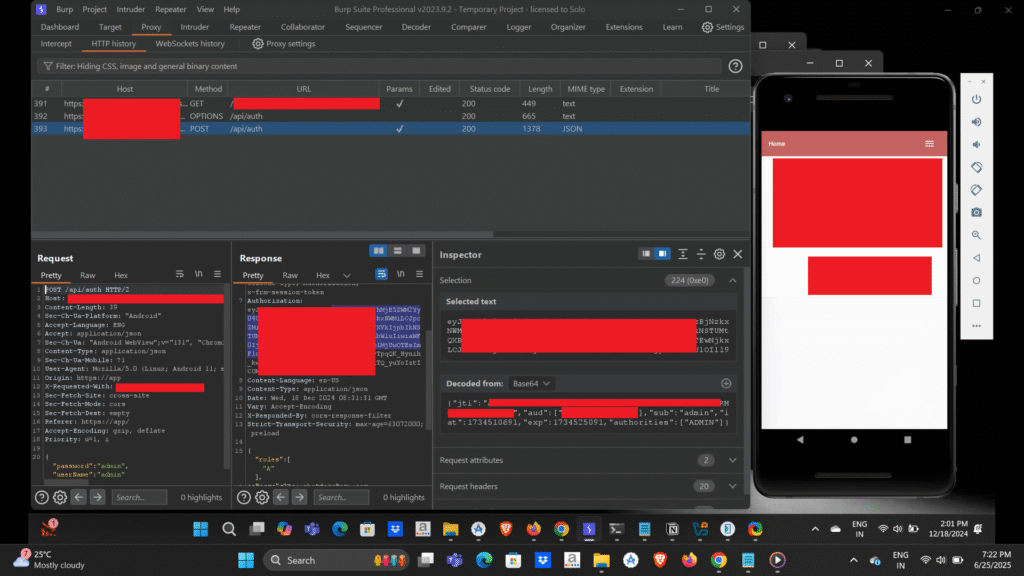This screenshot has height=576, width=1024.
Task: Open Proxy settings button
Action: [283, 44]
